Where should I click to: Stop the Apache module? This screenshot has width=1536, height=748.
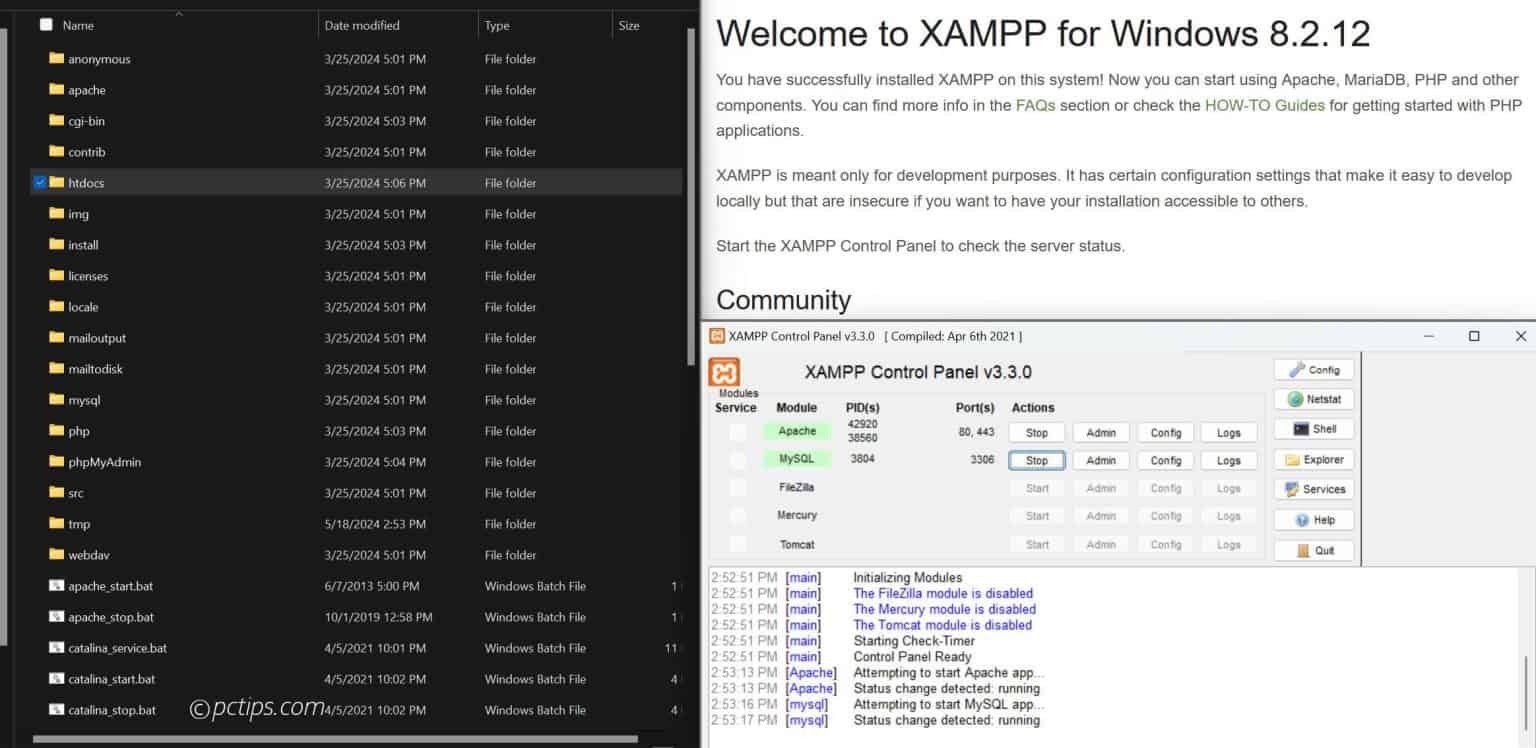click(x=1036, y=433)
